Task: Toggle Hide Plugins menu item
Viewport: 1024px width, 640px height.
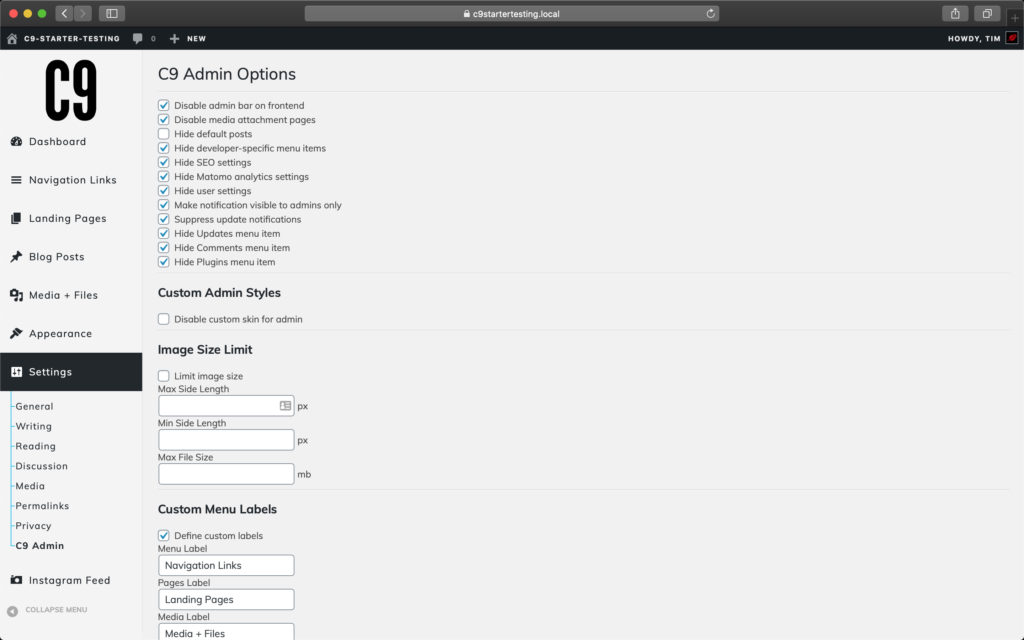Action: [163, 262]
